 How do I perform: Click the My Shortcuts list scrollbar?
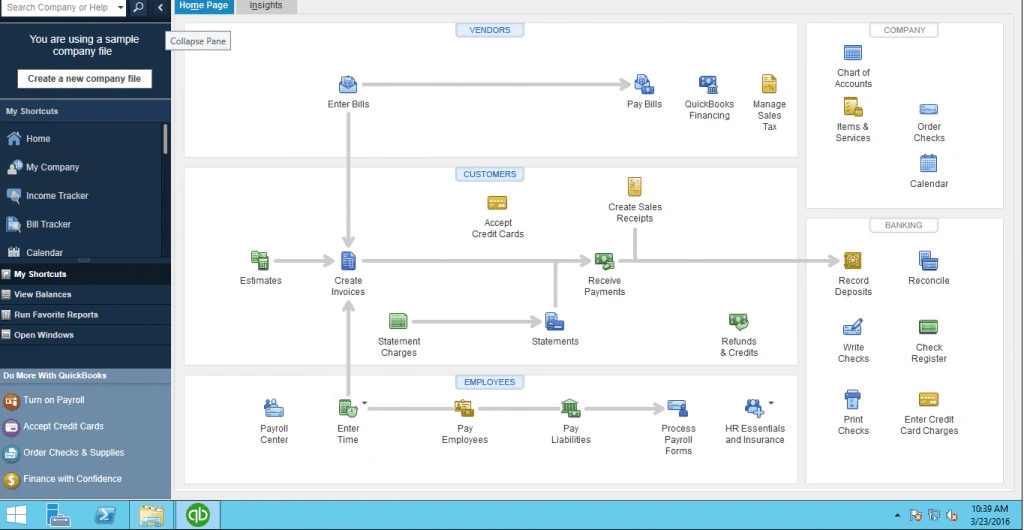point(165,140)
